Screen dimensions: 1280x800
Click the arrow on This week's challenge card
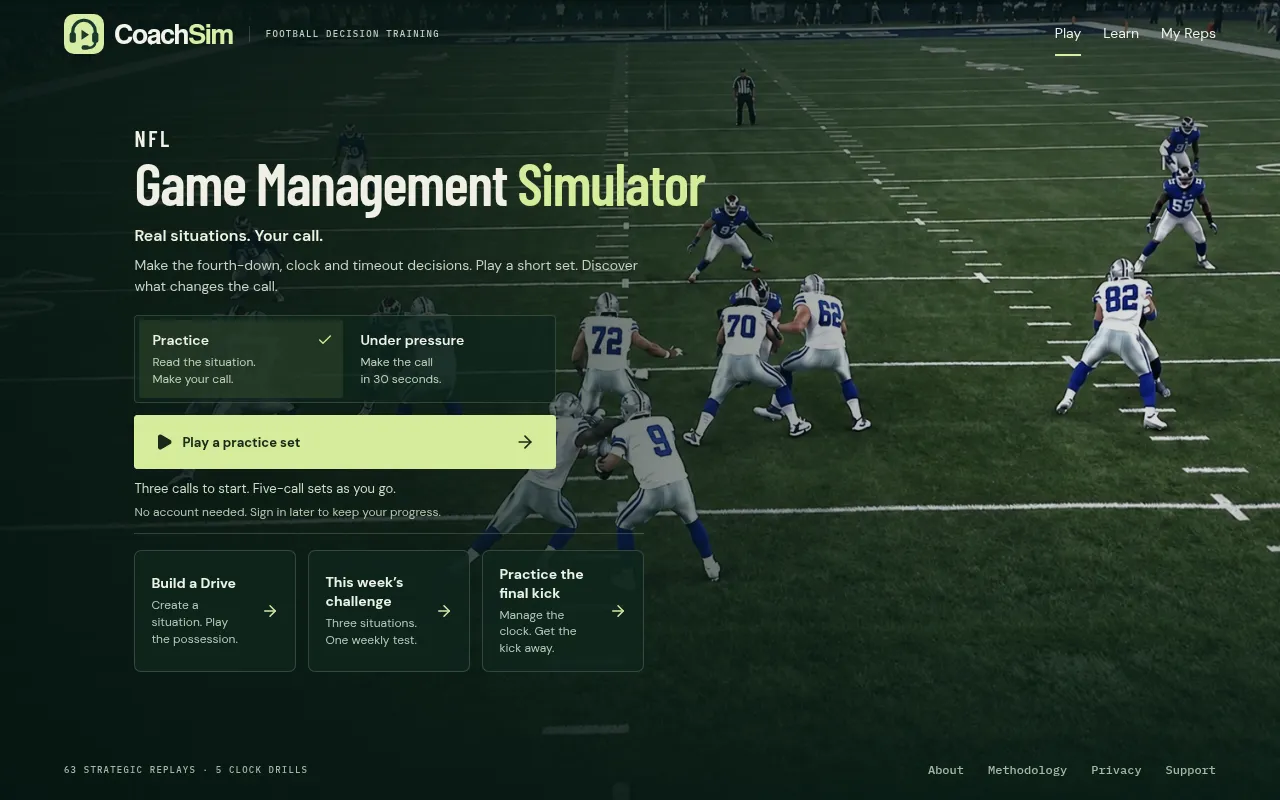(x=444, y=611)
